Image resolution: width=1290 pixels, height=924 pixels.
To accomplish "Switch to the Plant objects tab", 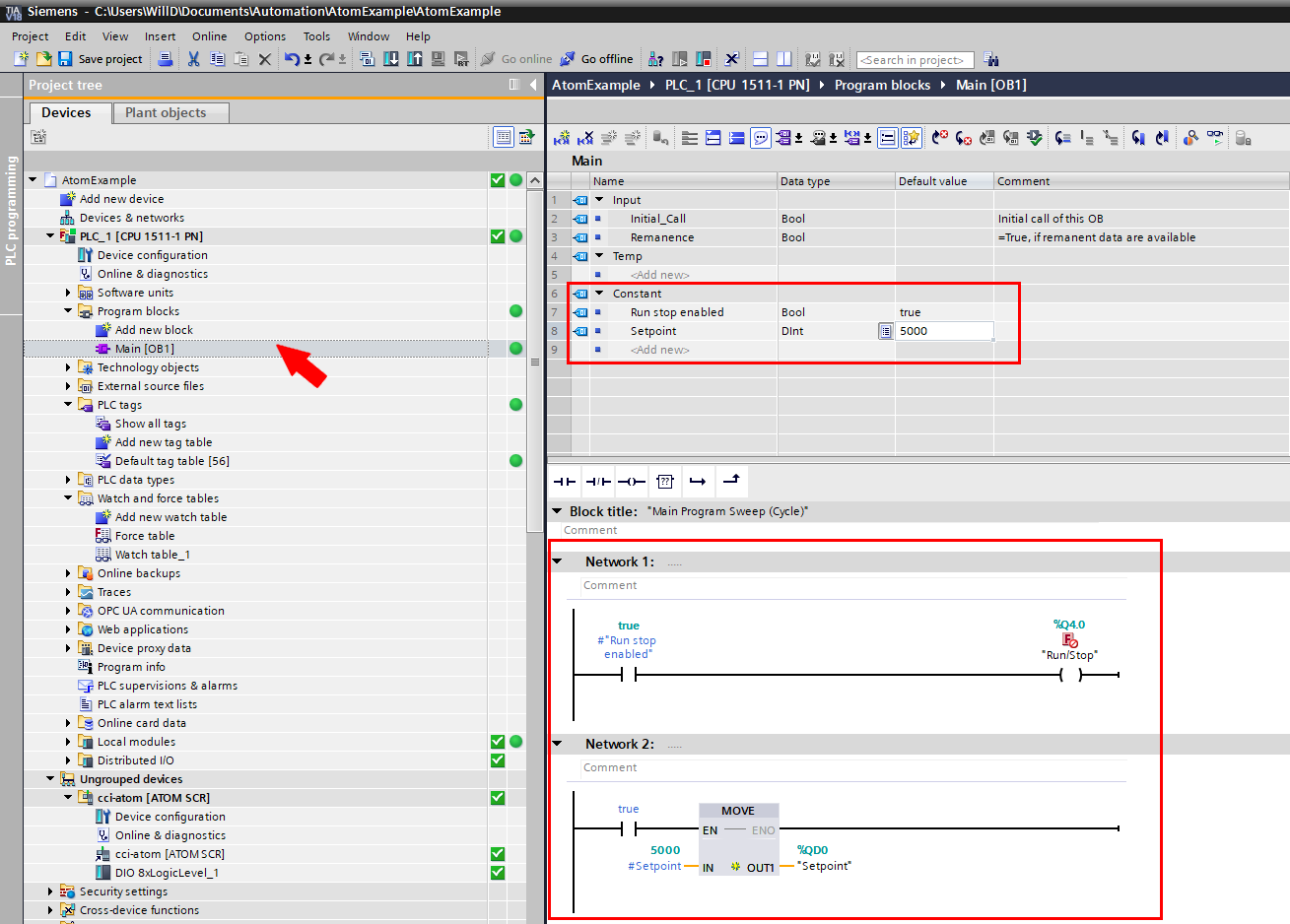I will [166, 113].
